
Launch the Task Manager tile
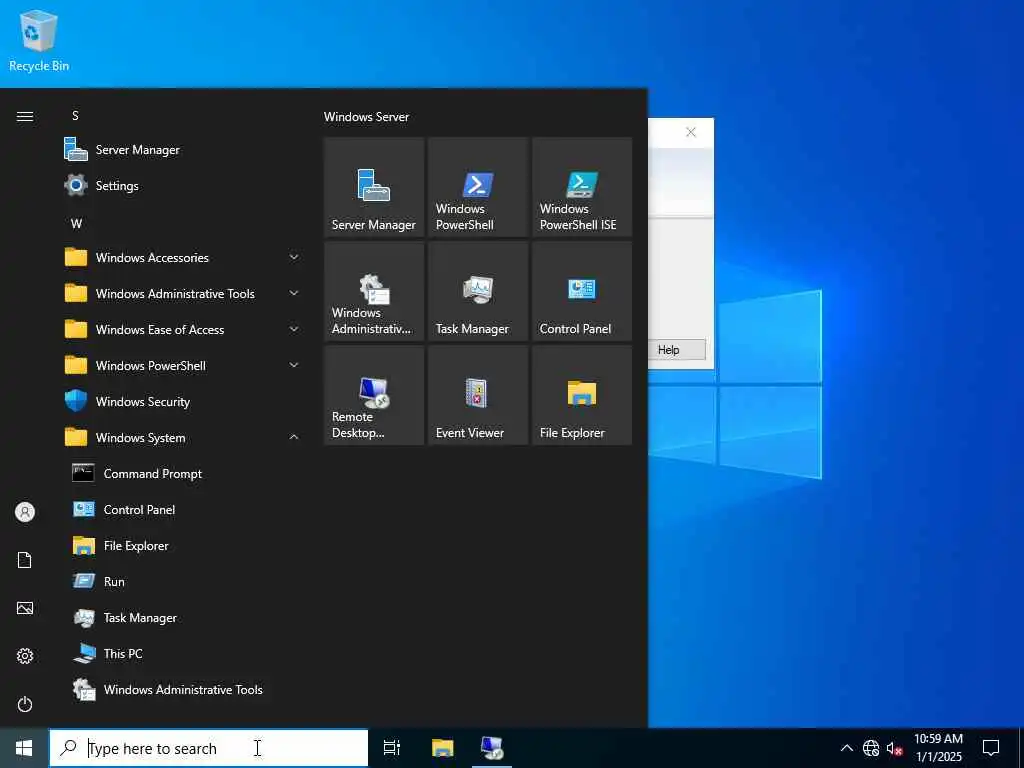477,291
